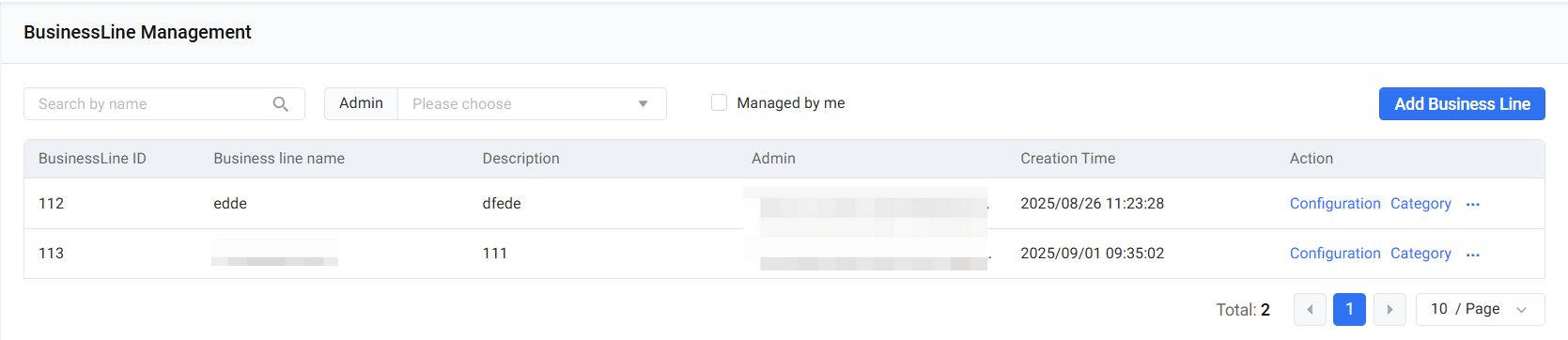Viewport: 1568px width, 340px height.
Task: Click the Admin dropdown caret arrow
Action: pyautogui.click(x=643, y=104)
